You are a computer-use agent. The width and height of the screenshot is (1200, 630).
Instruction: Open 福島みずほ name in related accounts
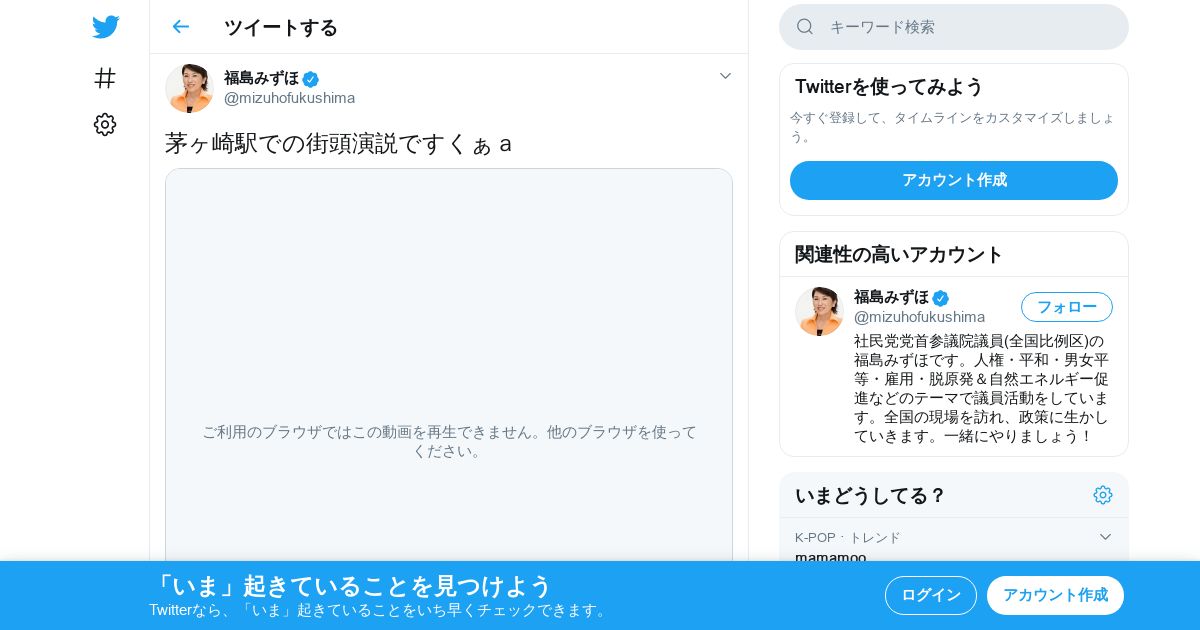[891, 297]
